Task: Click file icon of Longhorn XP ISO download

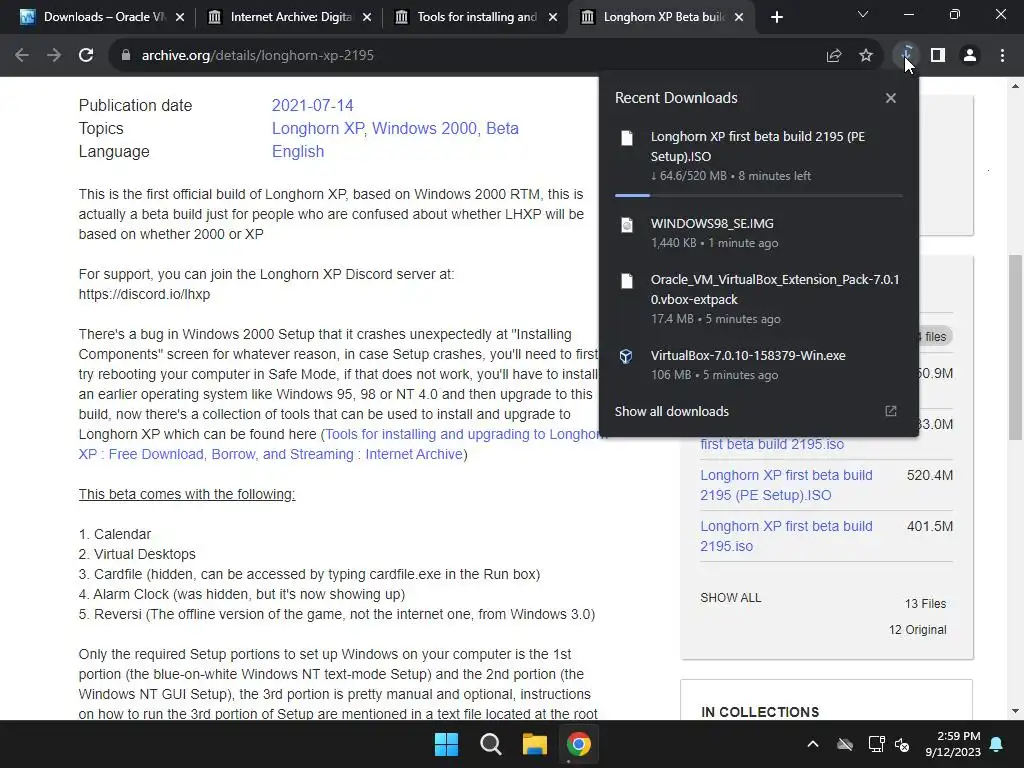Action: click(627, 138)
